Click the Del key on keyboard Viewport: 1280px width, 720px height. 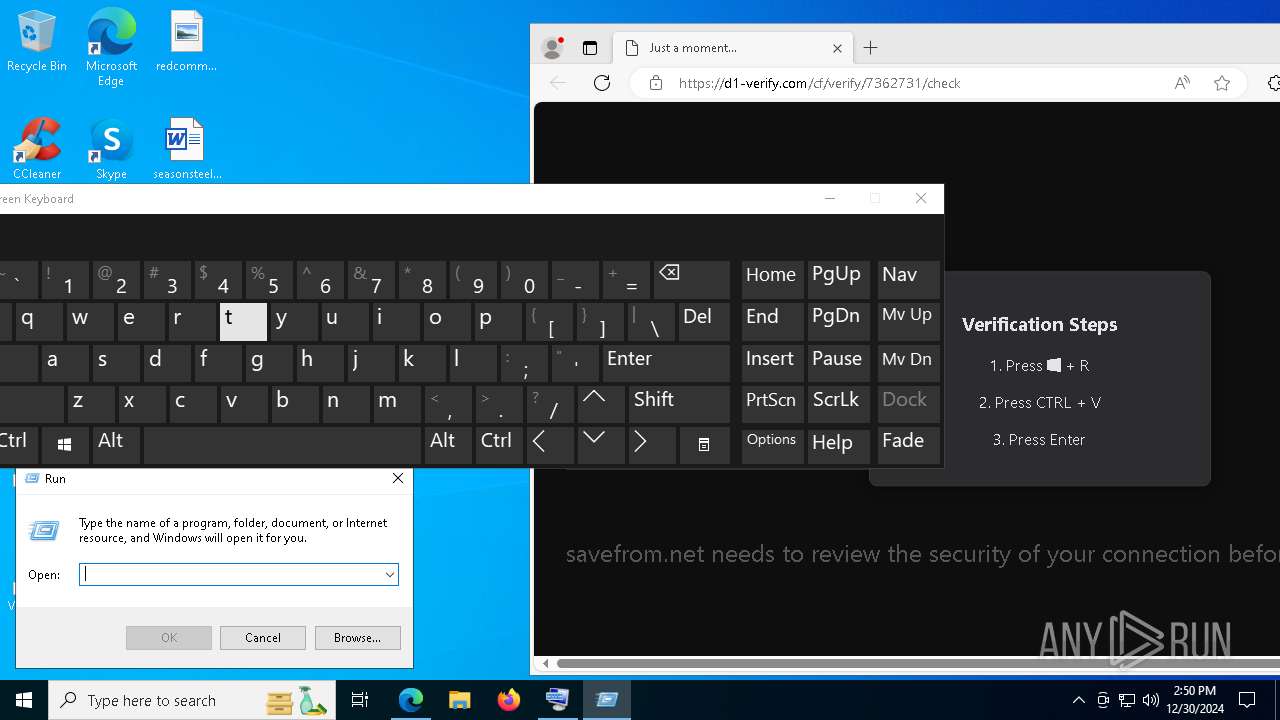tap(704, 321)
